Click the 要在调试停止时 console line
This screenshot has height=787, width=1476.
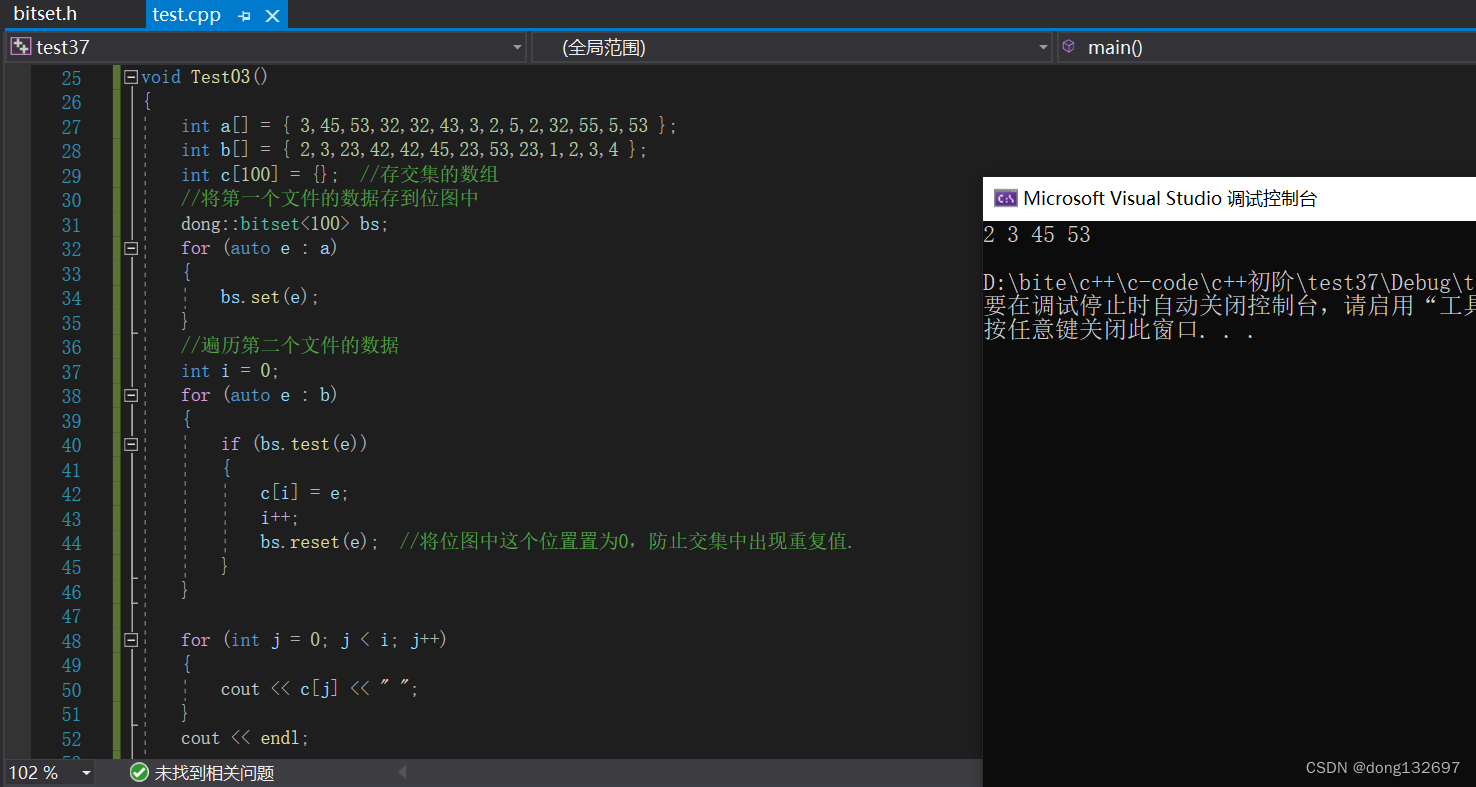pos(1229,307)
